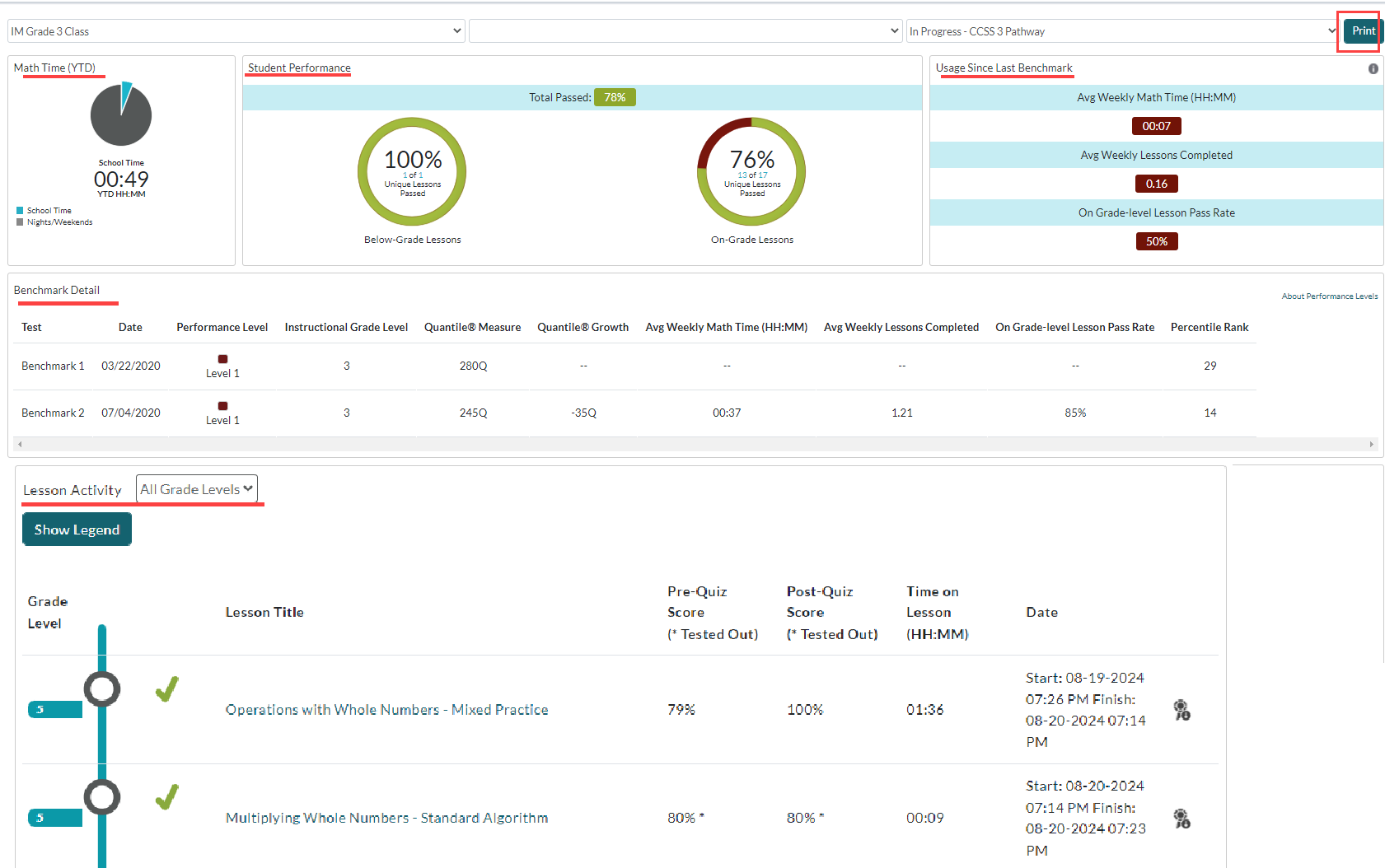Viewport: 1385px width, 868px height.
Task: Click the 79% Pre-Quiz Score value
Action: [x=681, y=710]
